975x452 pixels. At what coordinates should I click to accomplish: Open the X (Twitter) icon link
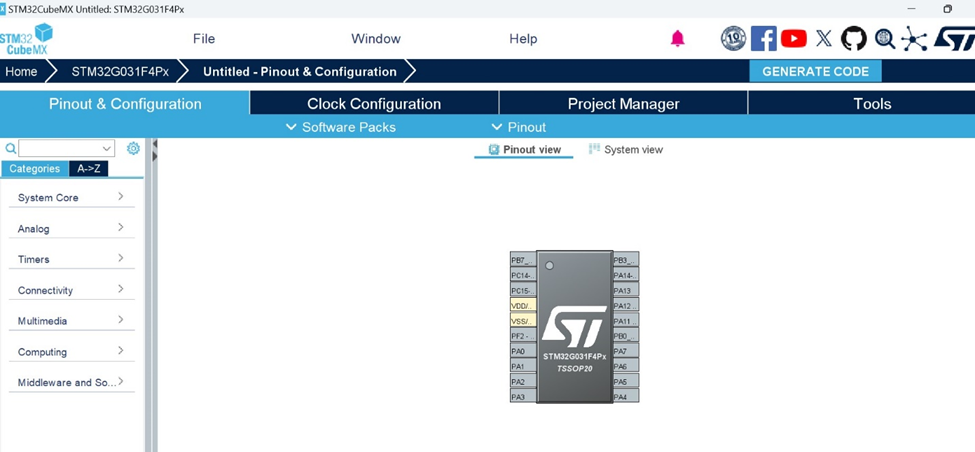tap(824, 39)
